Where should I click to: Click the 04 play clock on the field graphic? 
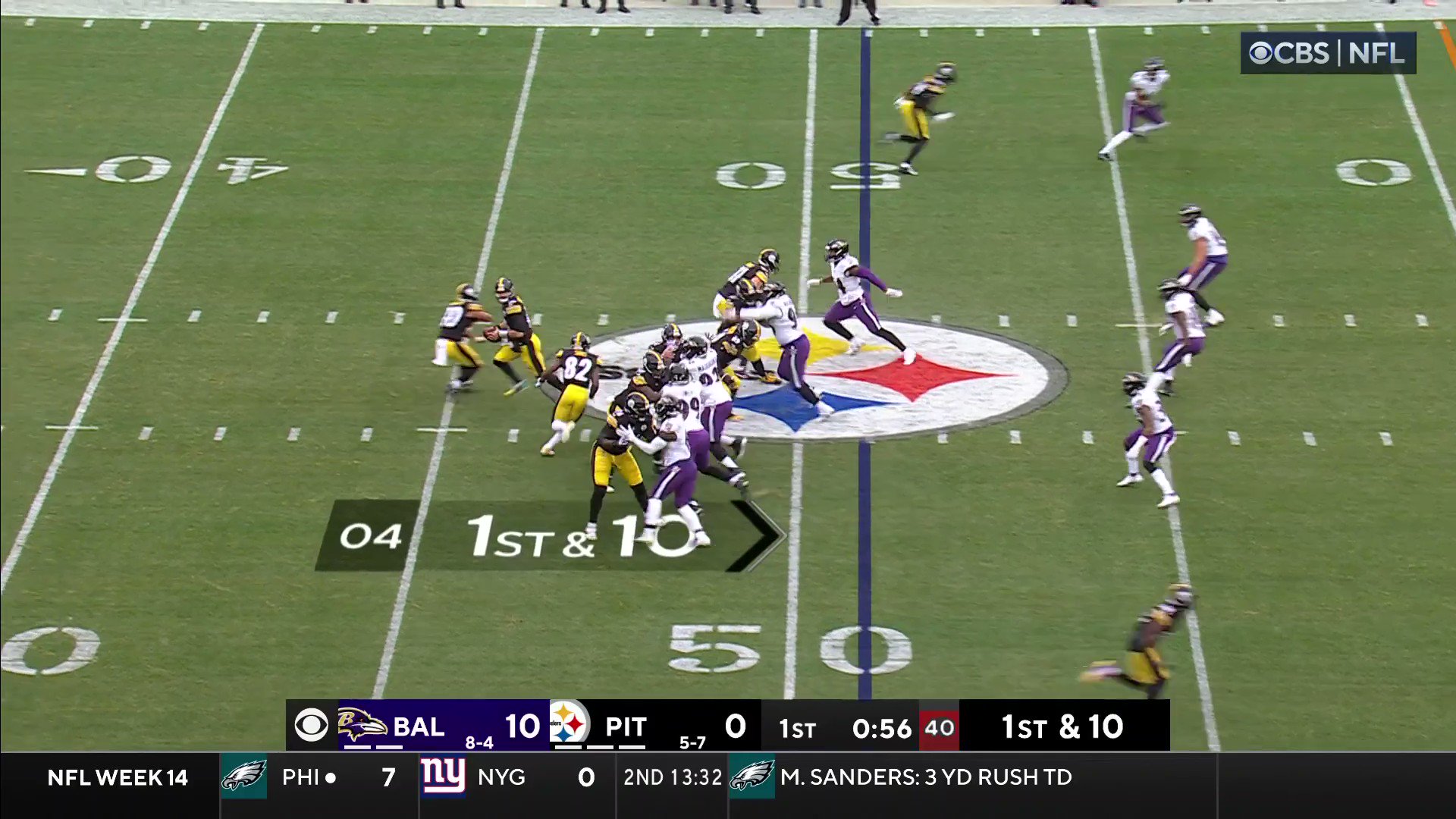(370, 536)
